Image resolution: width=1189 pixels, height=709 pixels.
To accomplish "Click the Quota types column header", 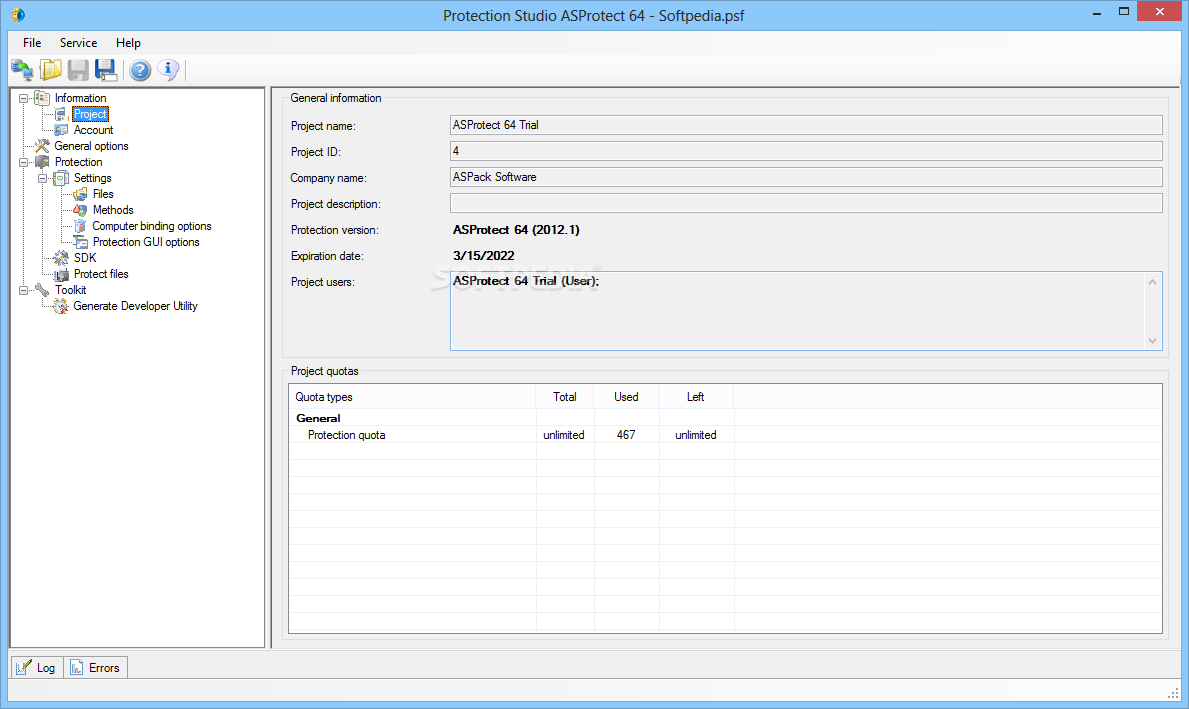I will click(x=412, y=397).
